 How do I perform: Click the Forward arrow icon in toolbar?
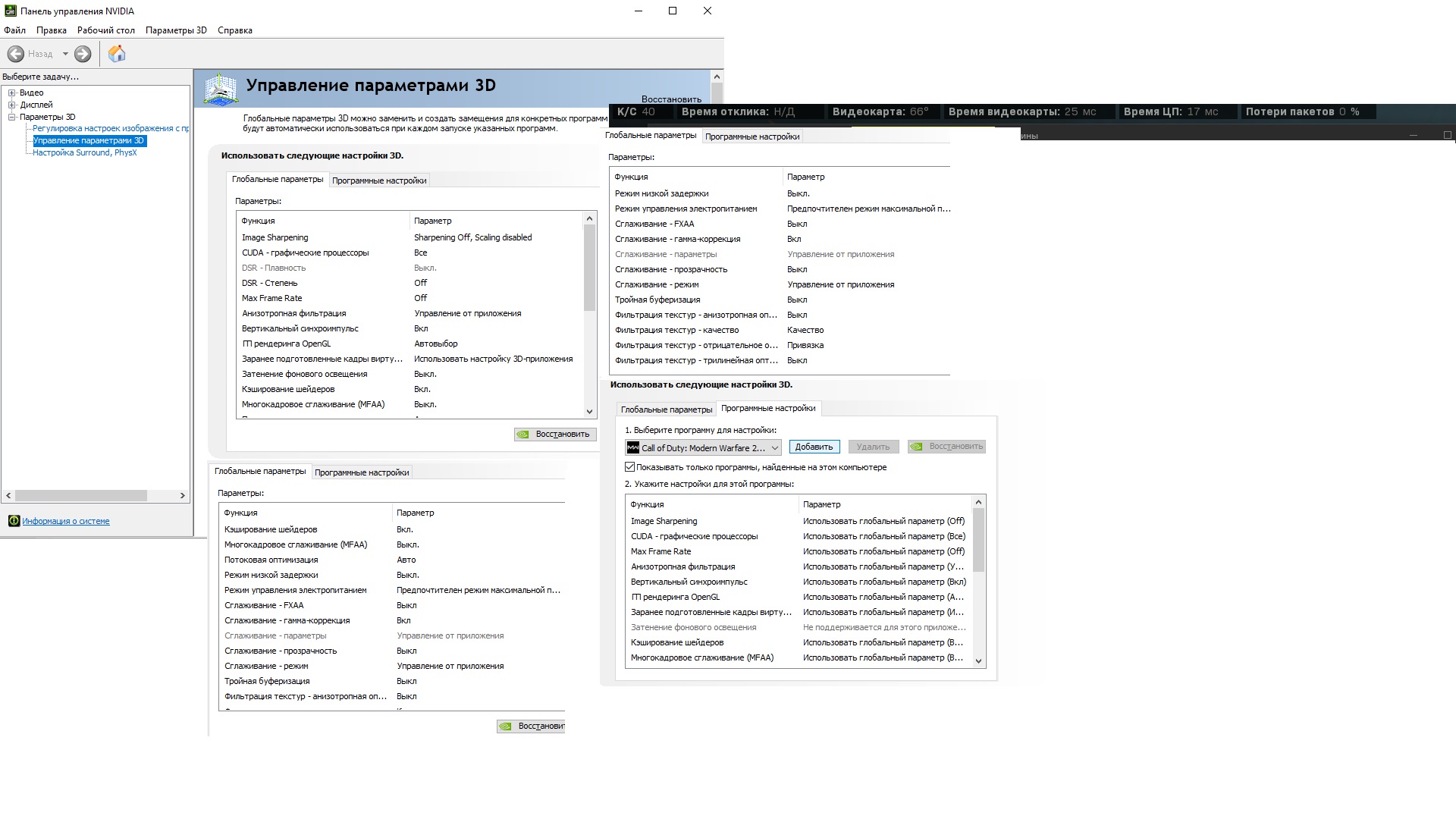[x=83, y=54]
